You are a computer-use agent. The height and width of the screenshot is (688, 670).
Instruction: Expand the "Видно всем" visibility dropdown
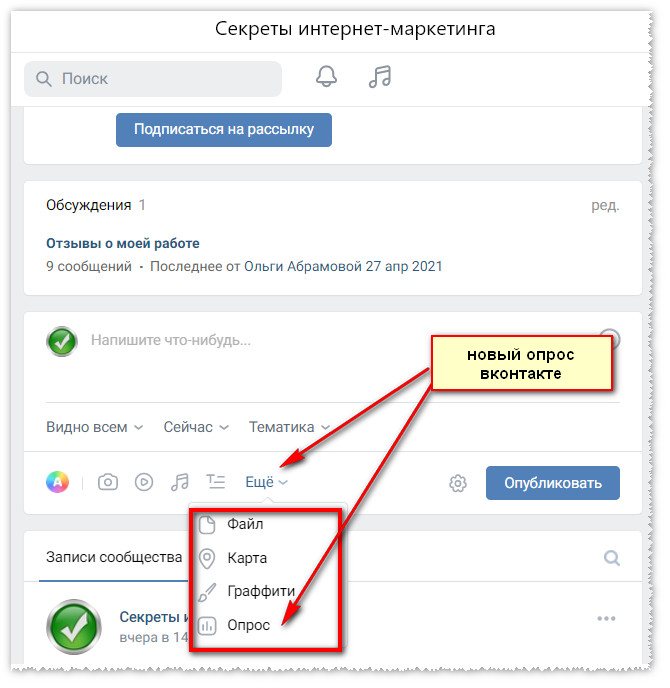(95, 428)
